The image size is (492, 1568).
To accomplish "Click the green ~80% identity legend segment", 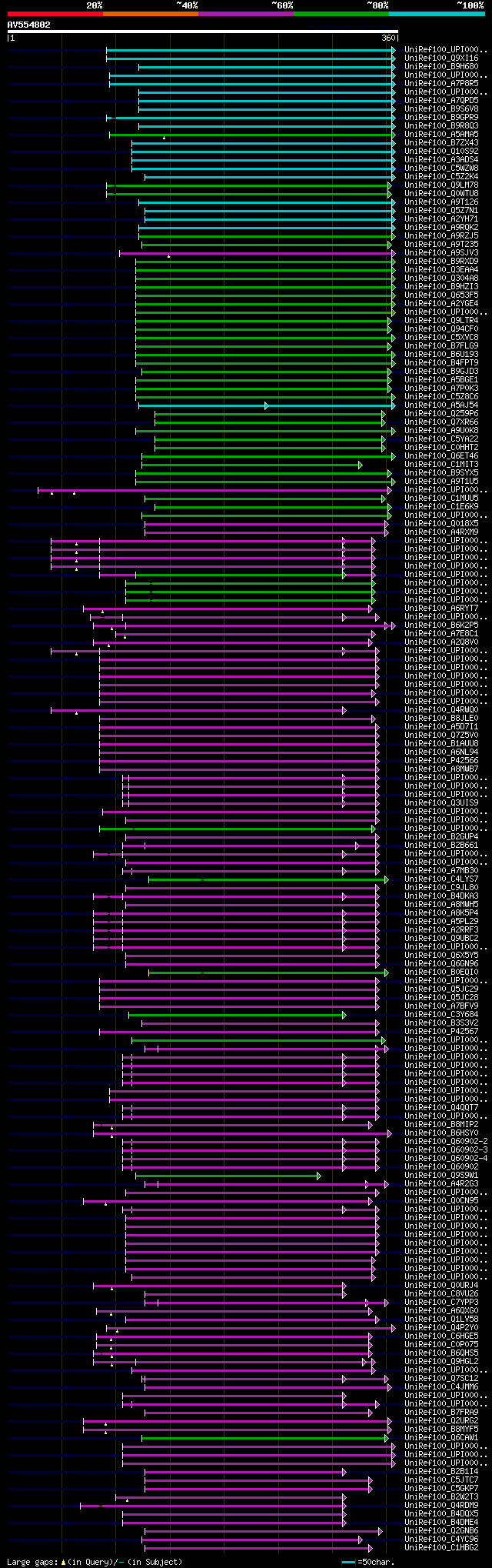I will 341,13.
